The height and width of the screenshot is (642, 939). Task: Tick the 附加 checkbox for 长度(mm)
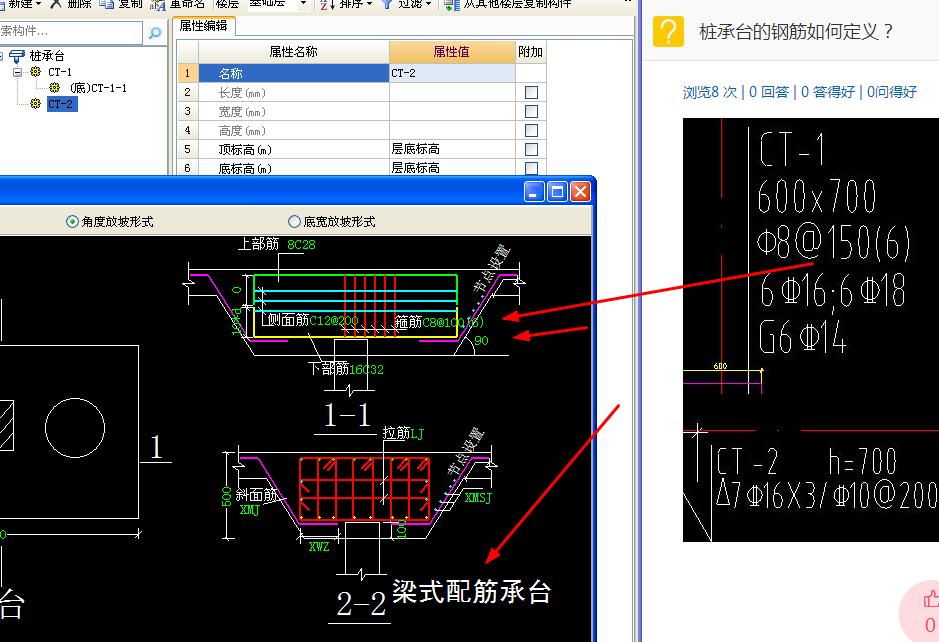(x=531, y=92)
